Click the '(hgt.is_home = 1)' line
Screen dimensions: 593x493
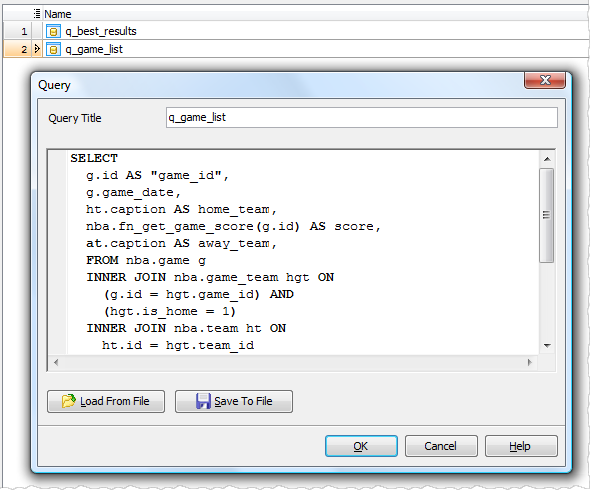pos(169,312)
